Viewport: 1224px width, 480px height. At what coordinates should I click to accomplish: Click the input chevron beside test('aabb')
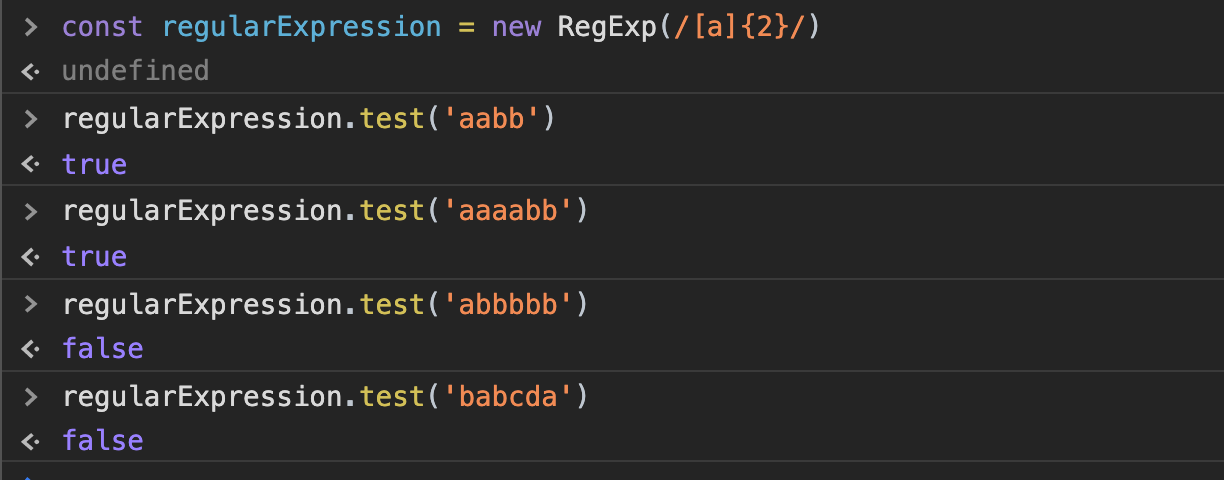31,118
